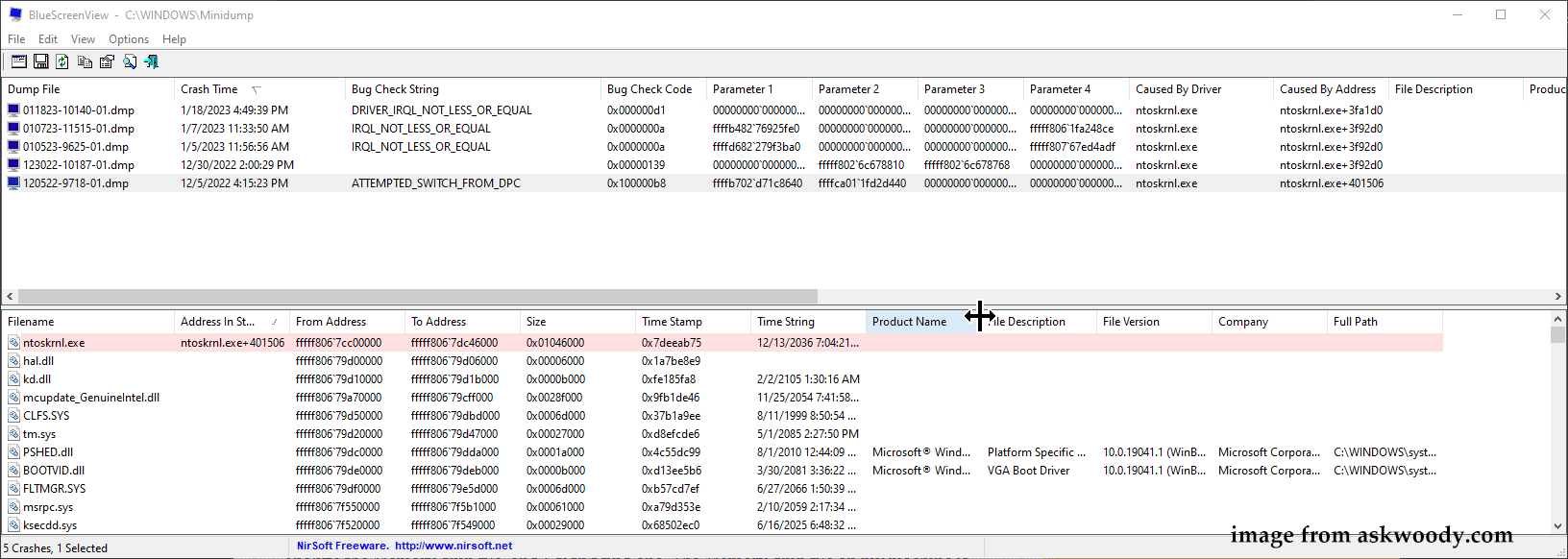Image resolution: width=1568 pixels, height=559 pixels.
Task: Sort drivers by Company column header
Action: coord(1269,322)
